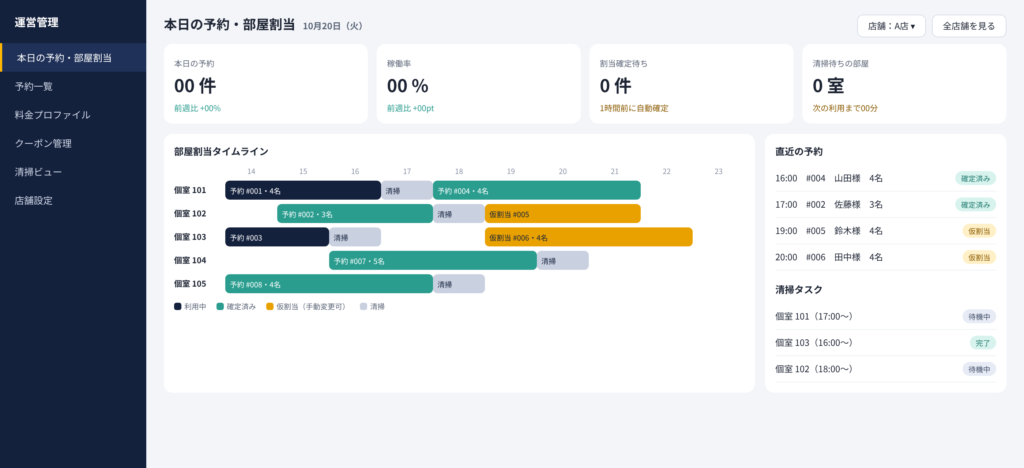Open 予約一覧 from sidebar

[x=73, y=86]
